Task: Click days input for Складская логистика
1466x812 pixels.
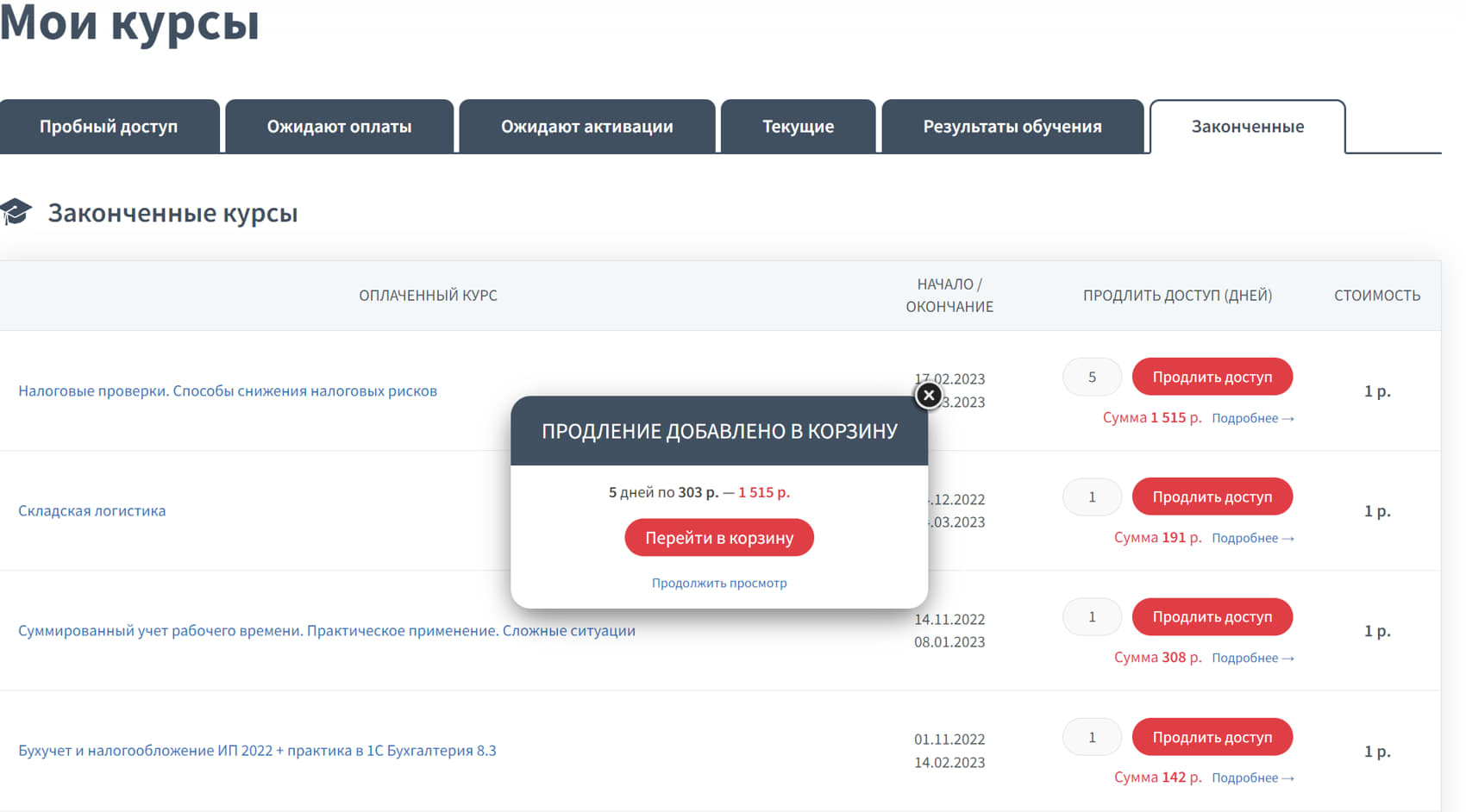Action: pos(1092,497)
